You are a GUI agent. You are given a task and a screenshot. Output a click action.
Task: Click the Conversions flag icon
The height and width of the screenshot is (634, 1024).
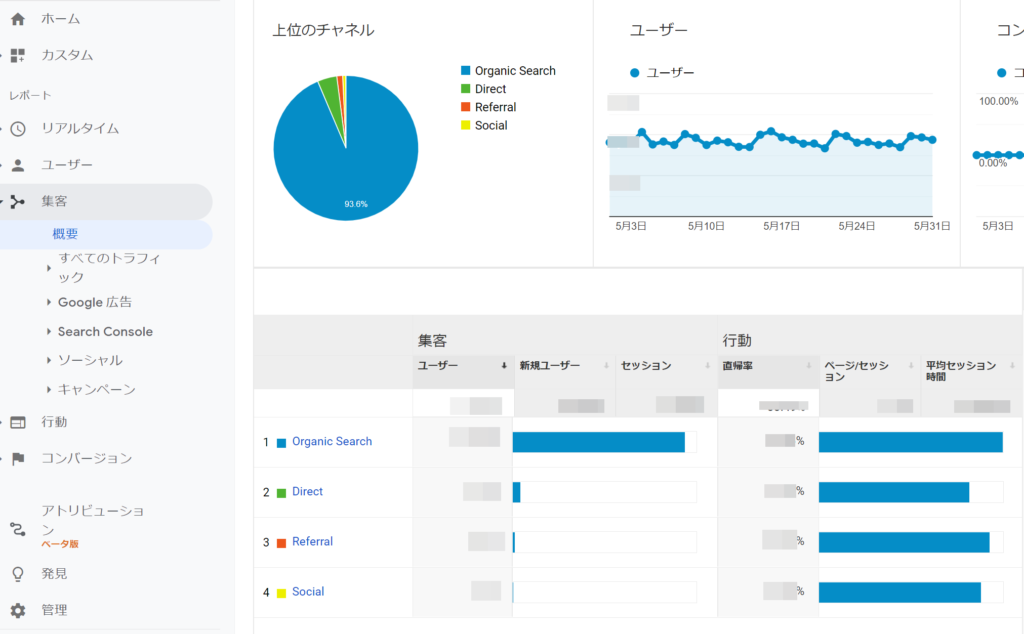point(18,458)
